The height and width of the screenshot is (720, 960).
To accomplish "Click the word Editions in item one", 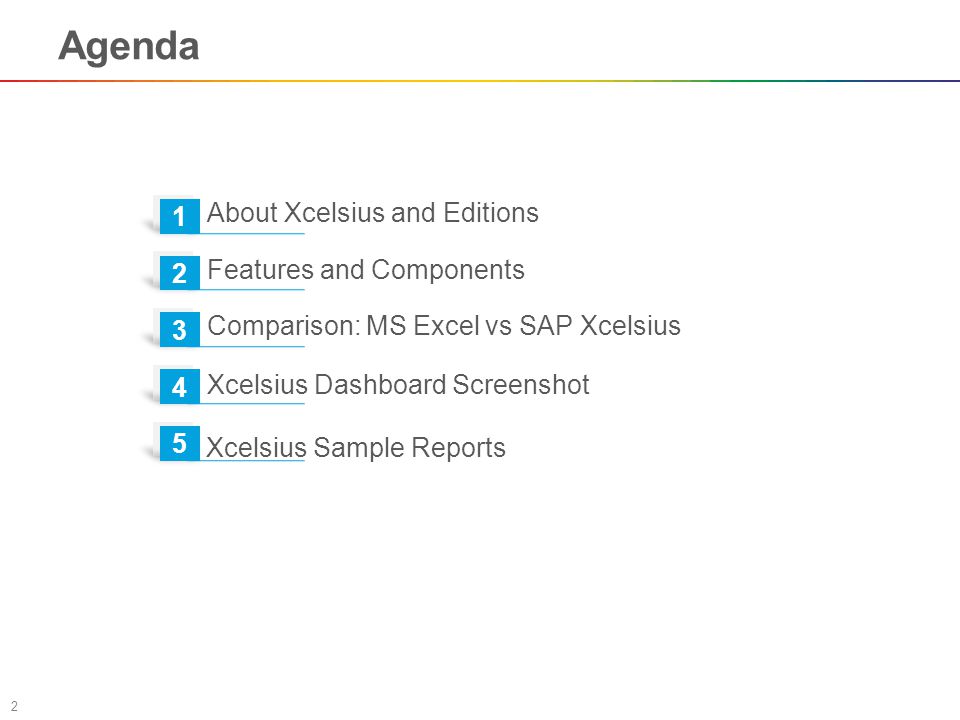I will pyautogui.click(x=491, y=213).
